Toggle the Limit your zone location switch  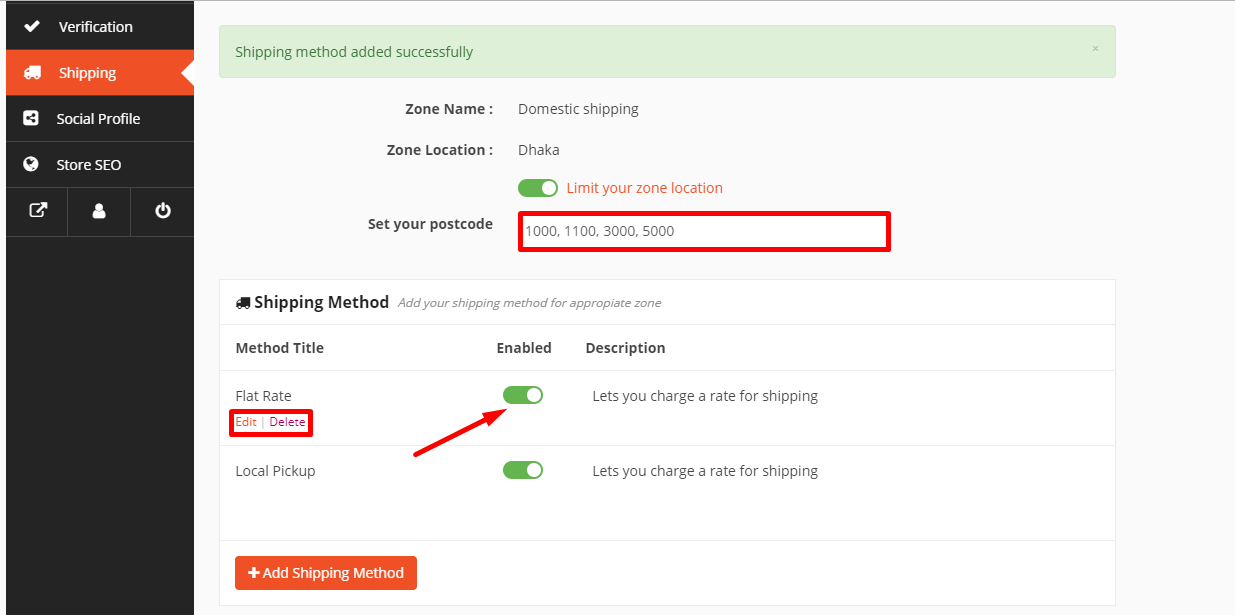(538, 188)
